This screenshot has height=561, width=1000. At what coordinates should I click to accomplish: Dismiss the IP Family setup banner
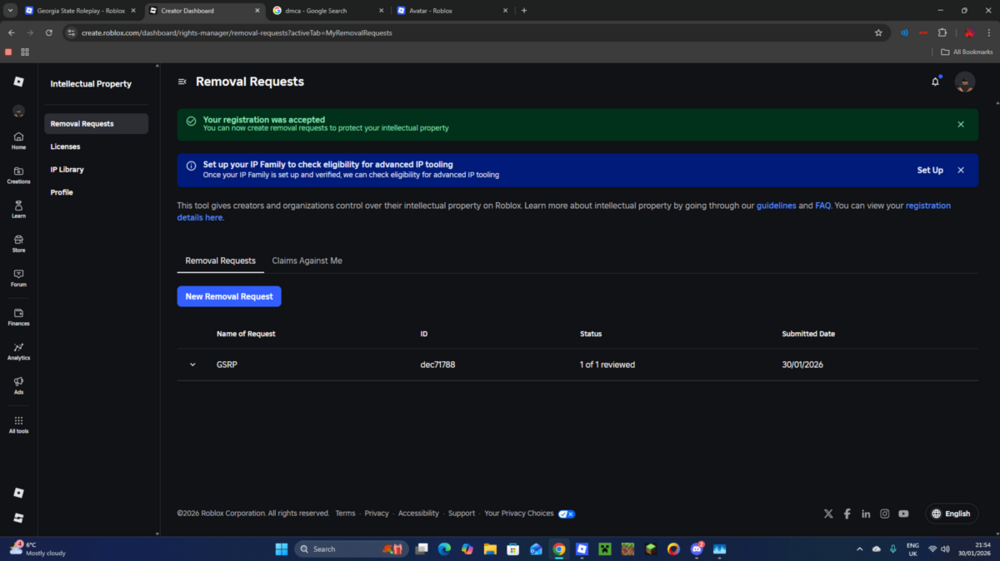pos(960,170)
